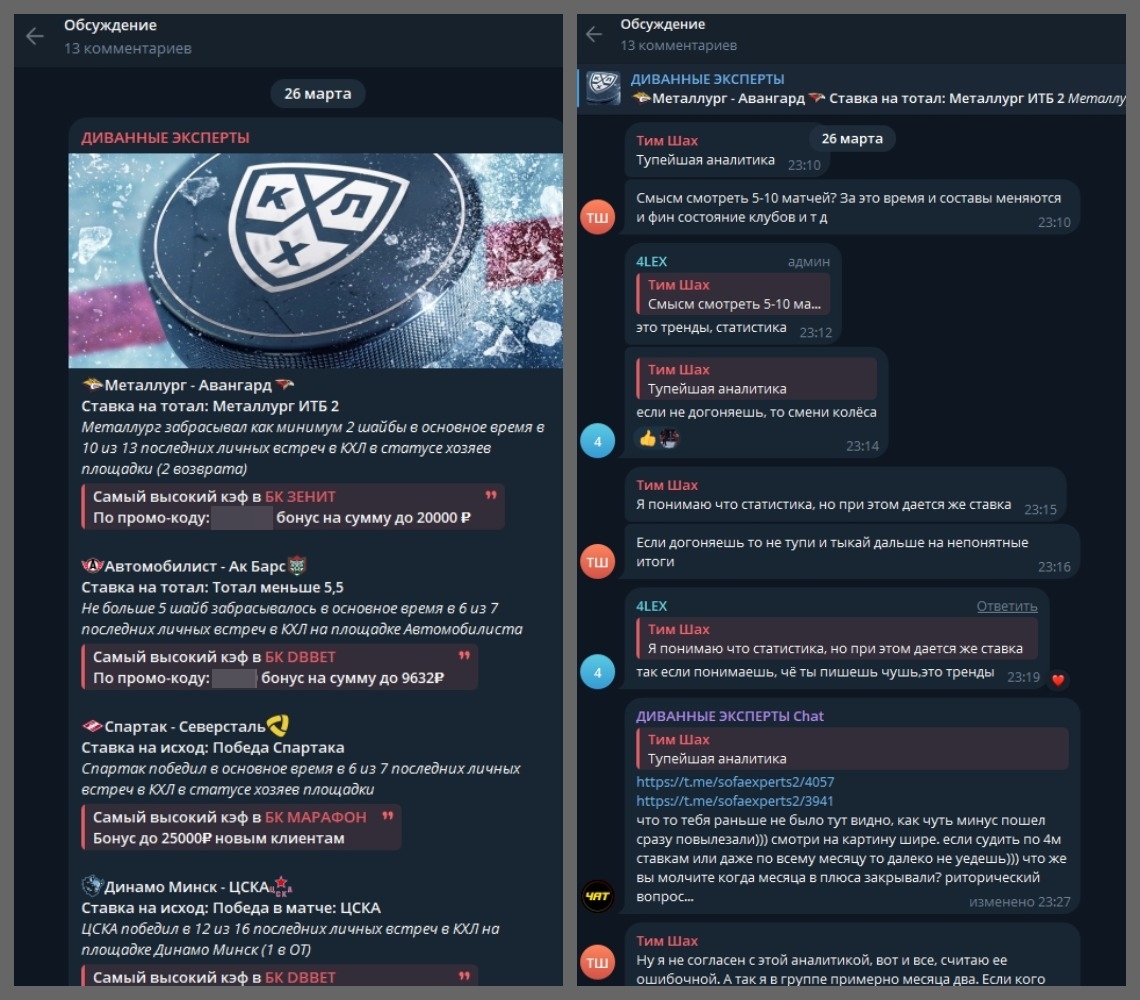Open link t.me/sofaexperts2/4057

pos(735,782)
